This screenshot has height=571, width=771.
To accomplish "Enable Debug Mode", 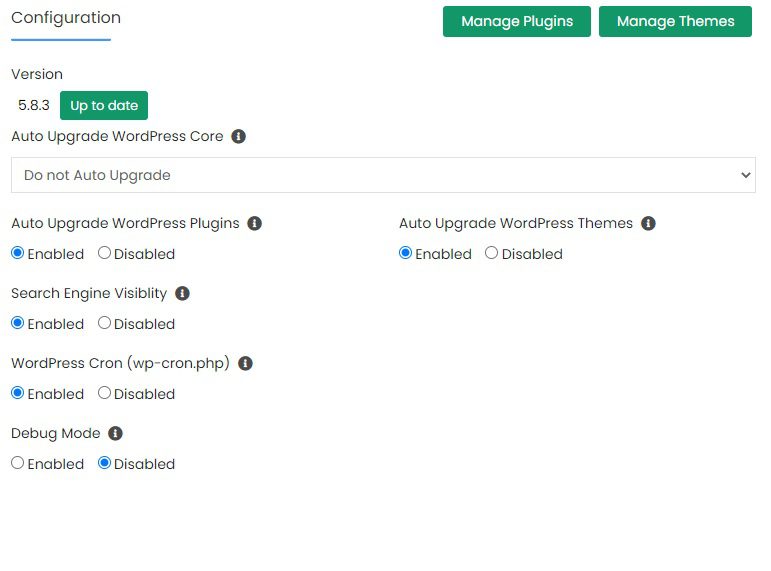I will click(18, 463).
